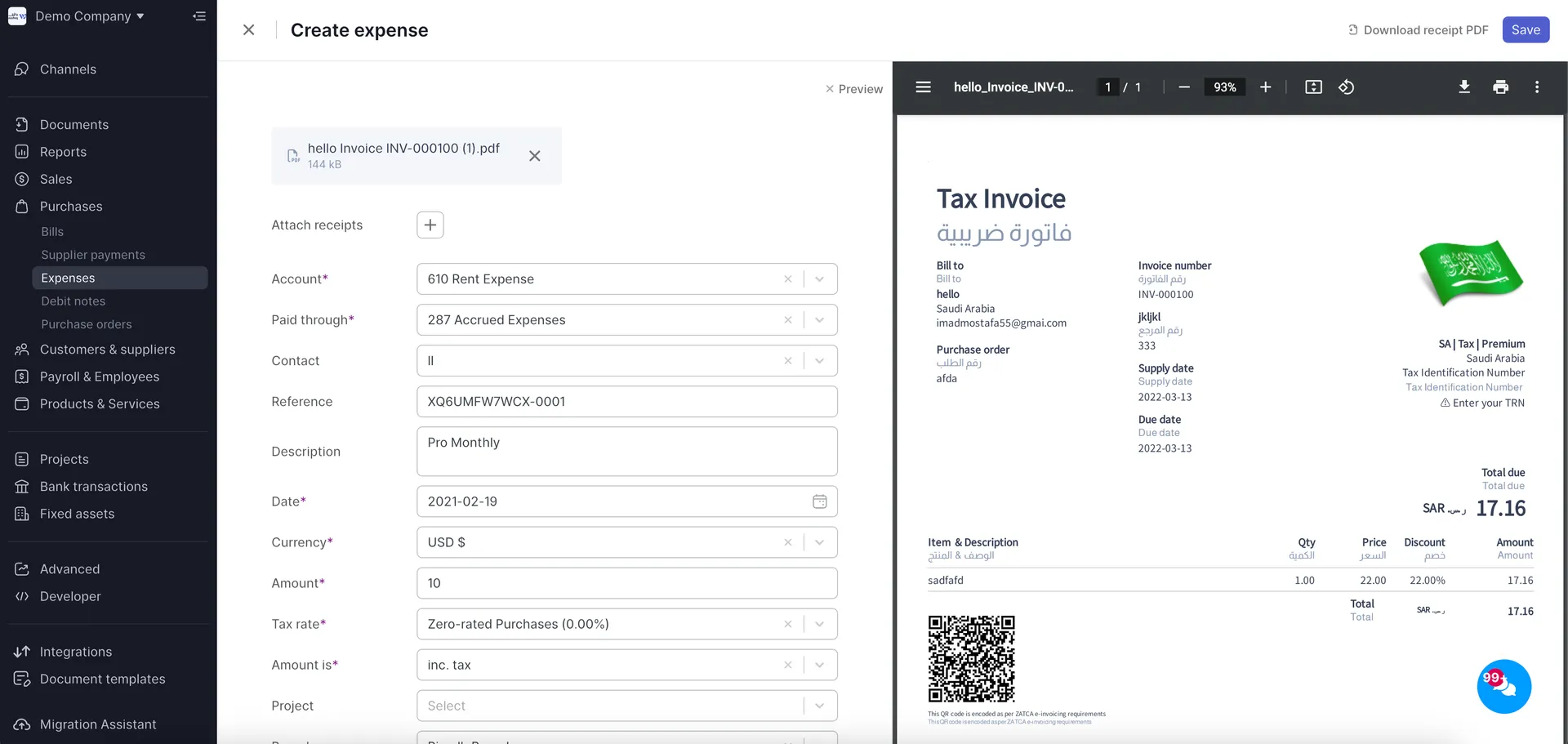Click the fit-to-page icon in PDF toolbar
1568x744 pixels.
coord(1313,87)
